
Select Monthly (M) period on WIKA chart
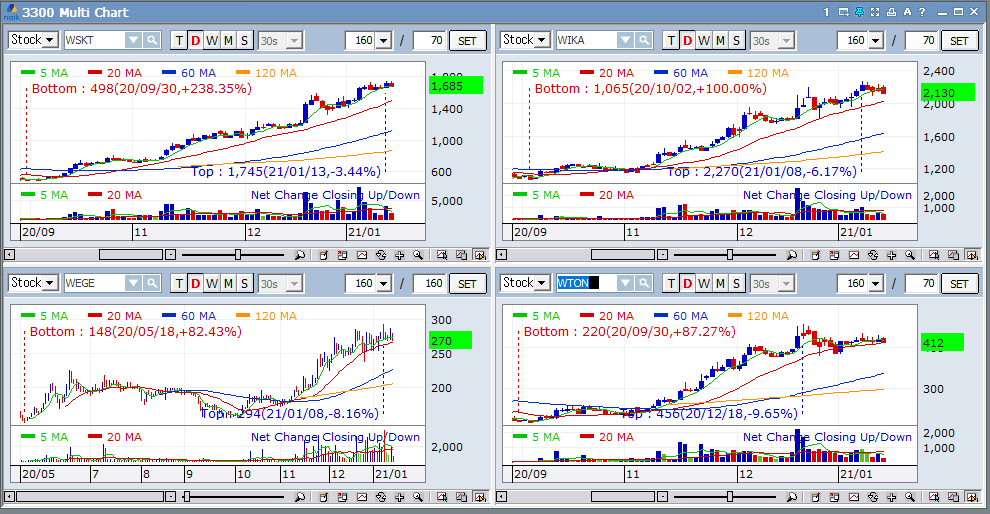pyautogui.click(x=720, y=40)
